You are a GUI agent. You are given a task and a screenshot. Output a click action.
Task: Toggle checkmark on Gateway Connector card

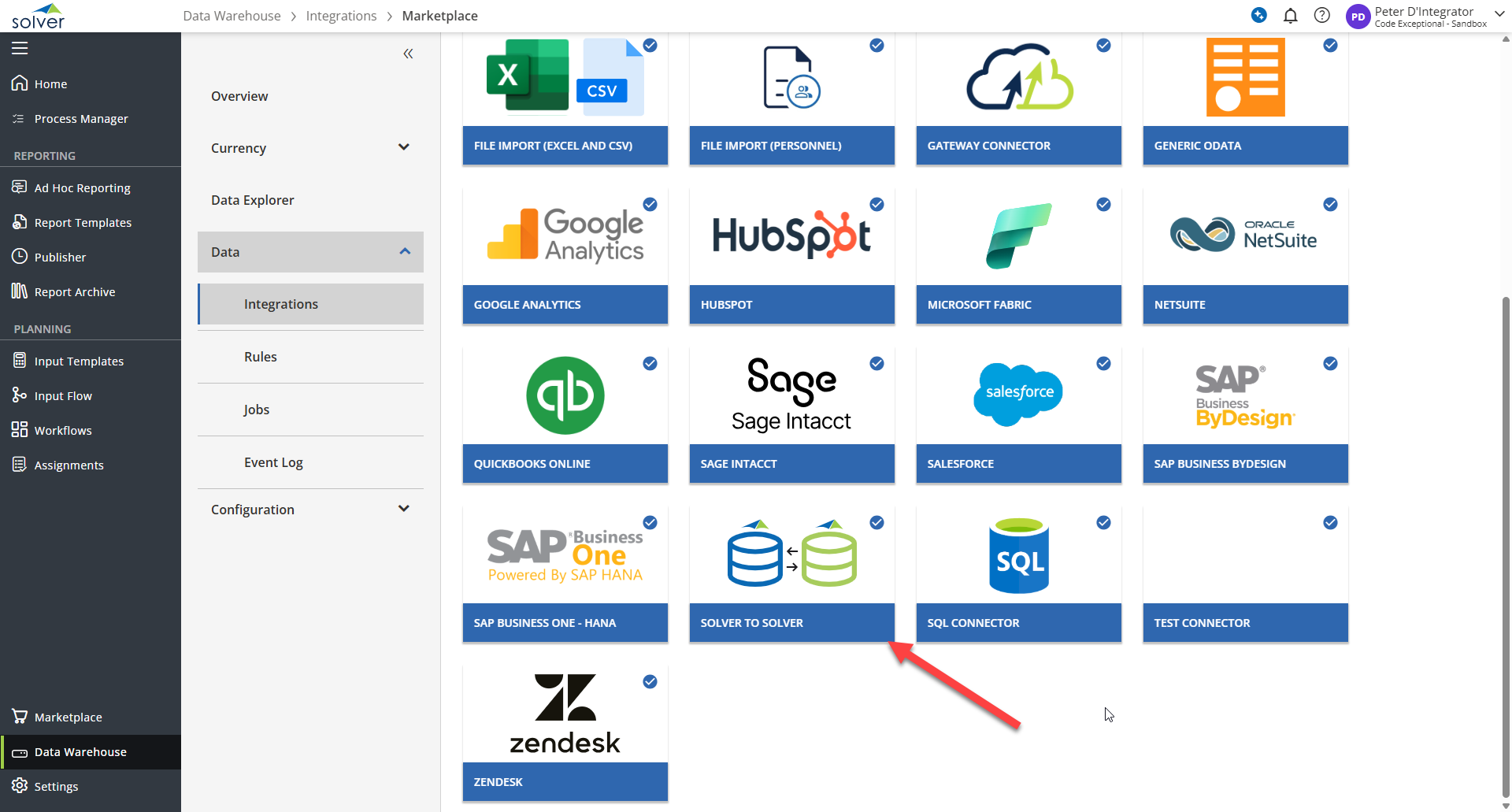(1103, 46)
